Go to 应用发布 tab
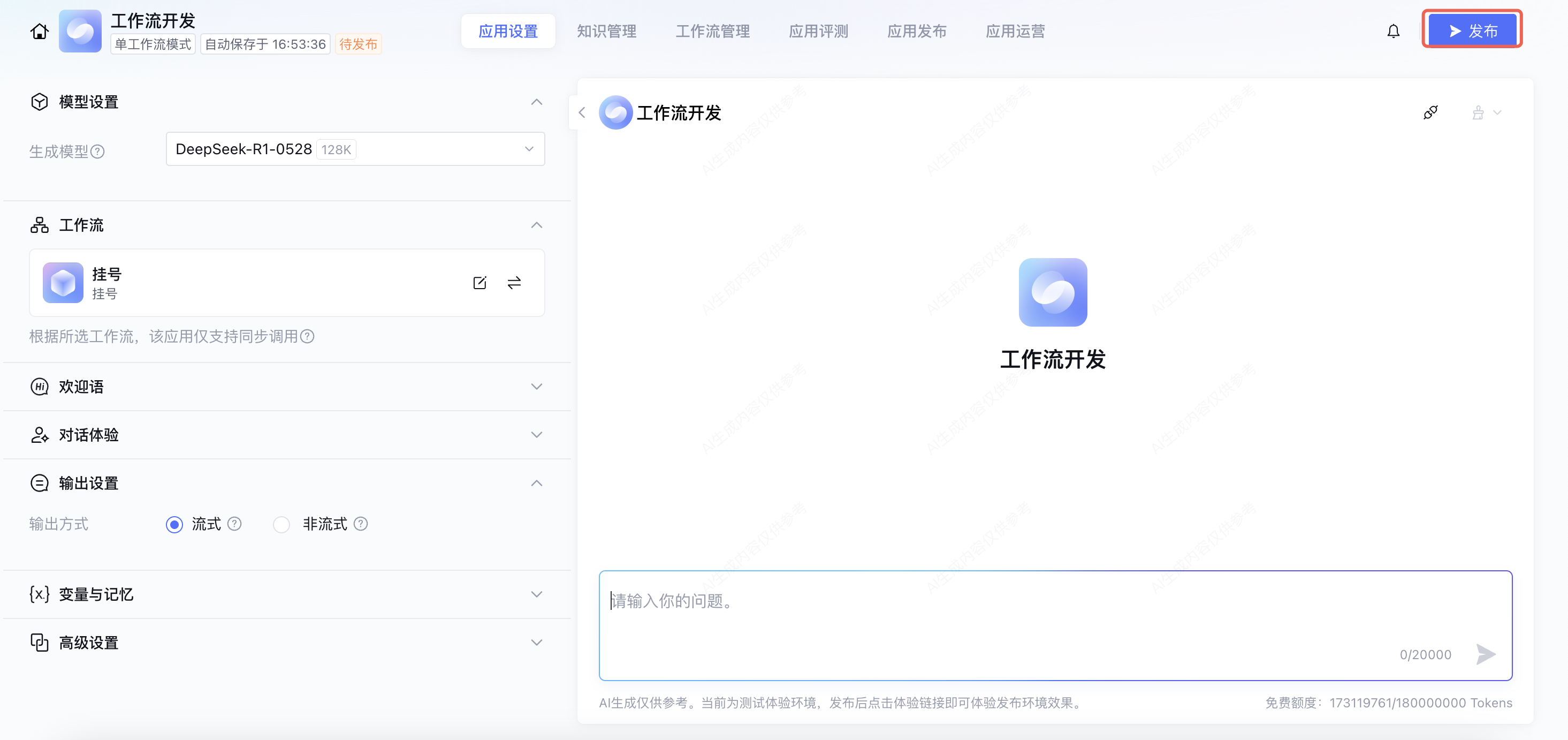This screenshot has width=1568, height=740. click(x=917, y=31)
